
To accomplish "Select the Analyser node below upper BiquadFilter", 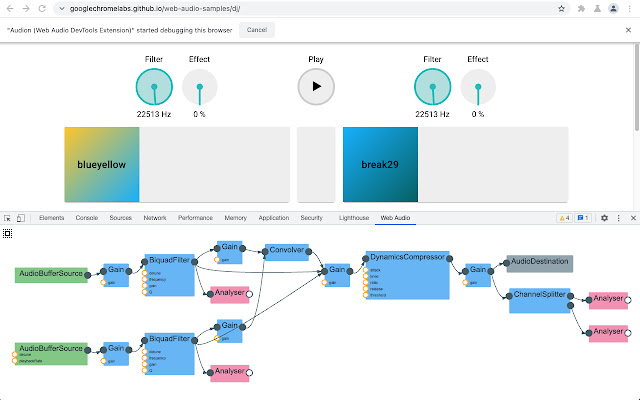I will click(229, 295).
